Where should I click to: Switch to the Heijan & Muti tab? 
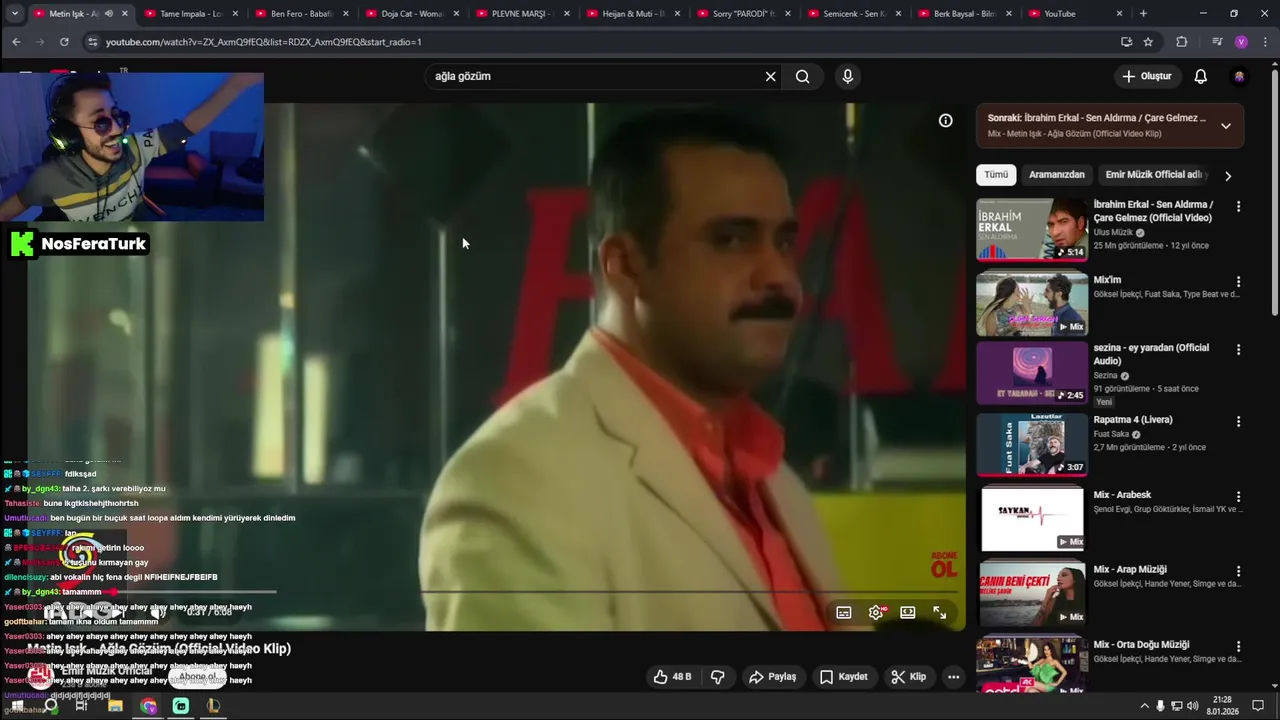(633, 14)
